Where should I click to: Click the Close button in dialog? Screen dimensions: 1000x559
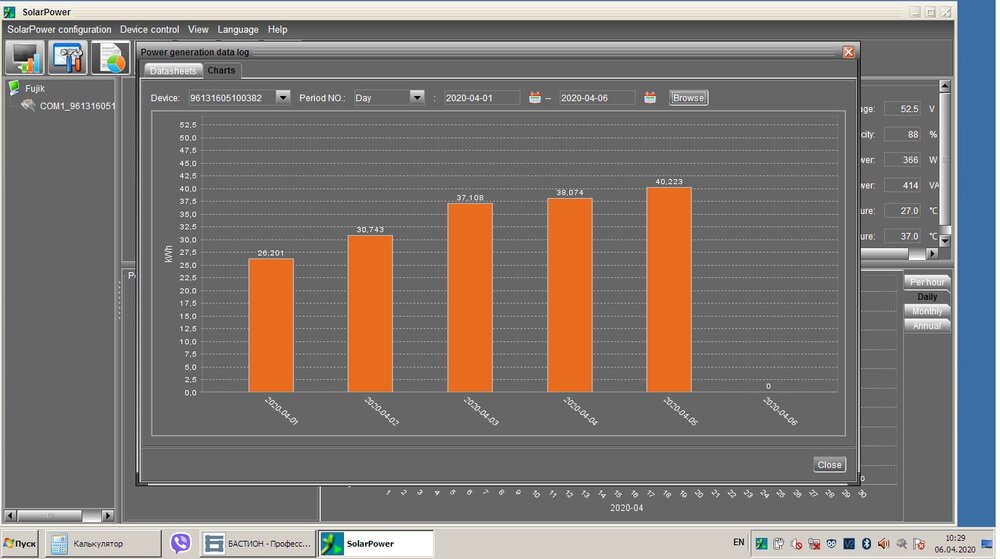pyautogui.click(x=829, y=465)
